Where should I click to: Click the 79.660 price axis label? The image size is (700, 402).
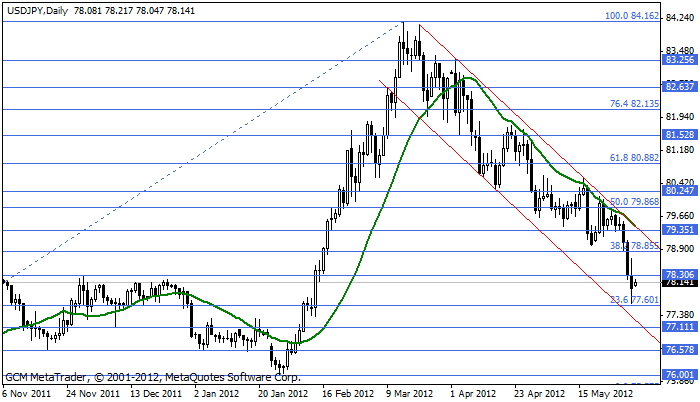[680, 216]
